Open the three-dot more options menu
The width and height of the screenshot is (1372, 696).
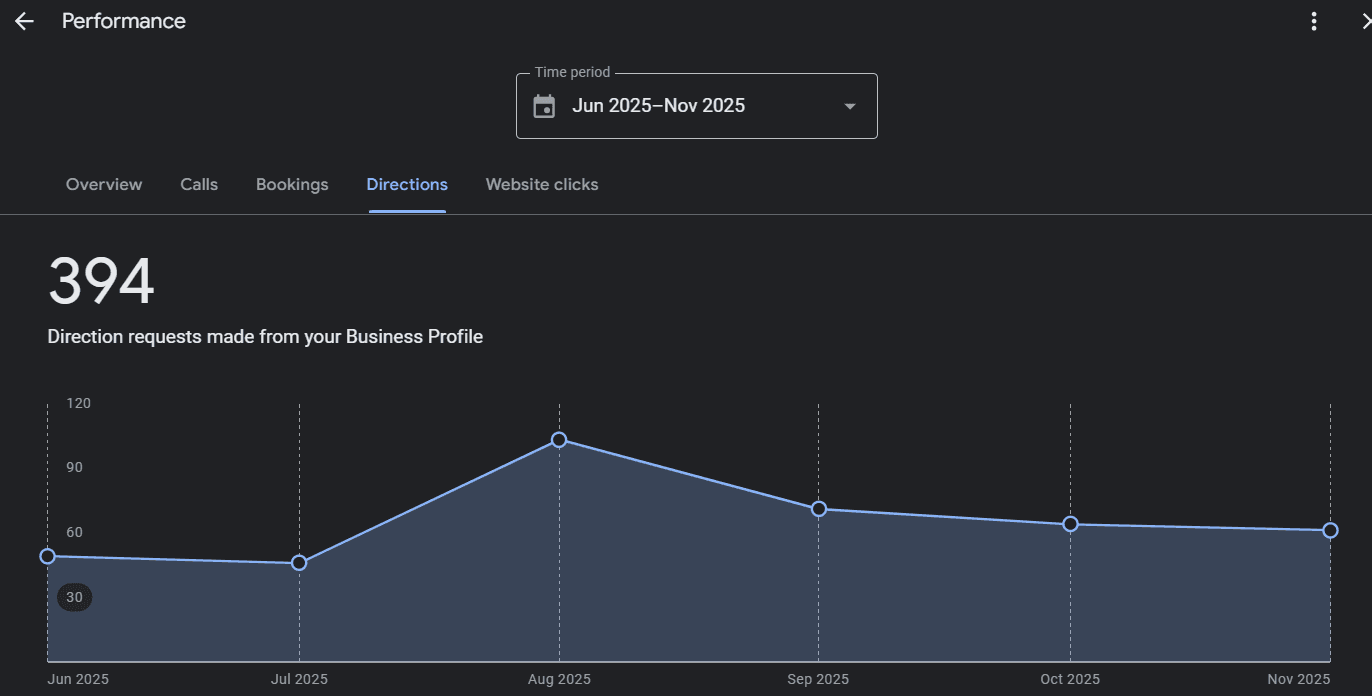[x=1314, y=22]
